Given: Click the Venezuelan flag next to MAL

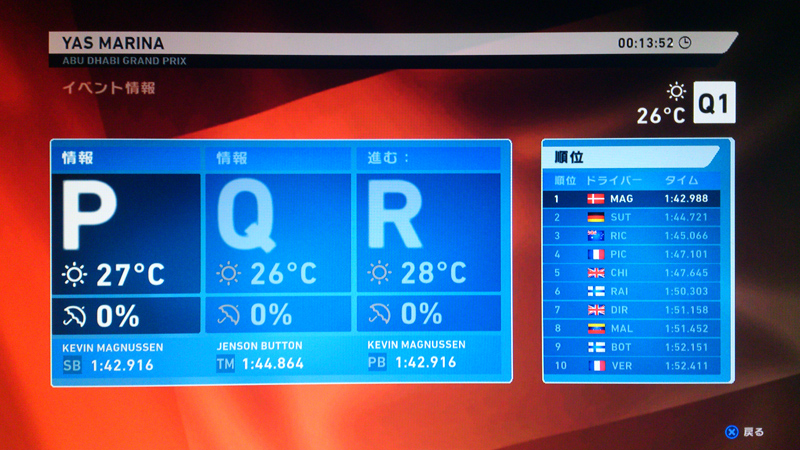Looking at the screenshot, I should pyautogui.click(x=595, y=329).
